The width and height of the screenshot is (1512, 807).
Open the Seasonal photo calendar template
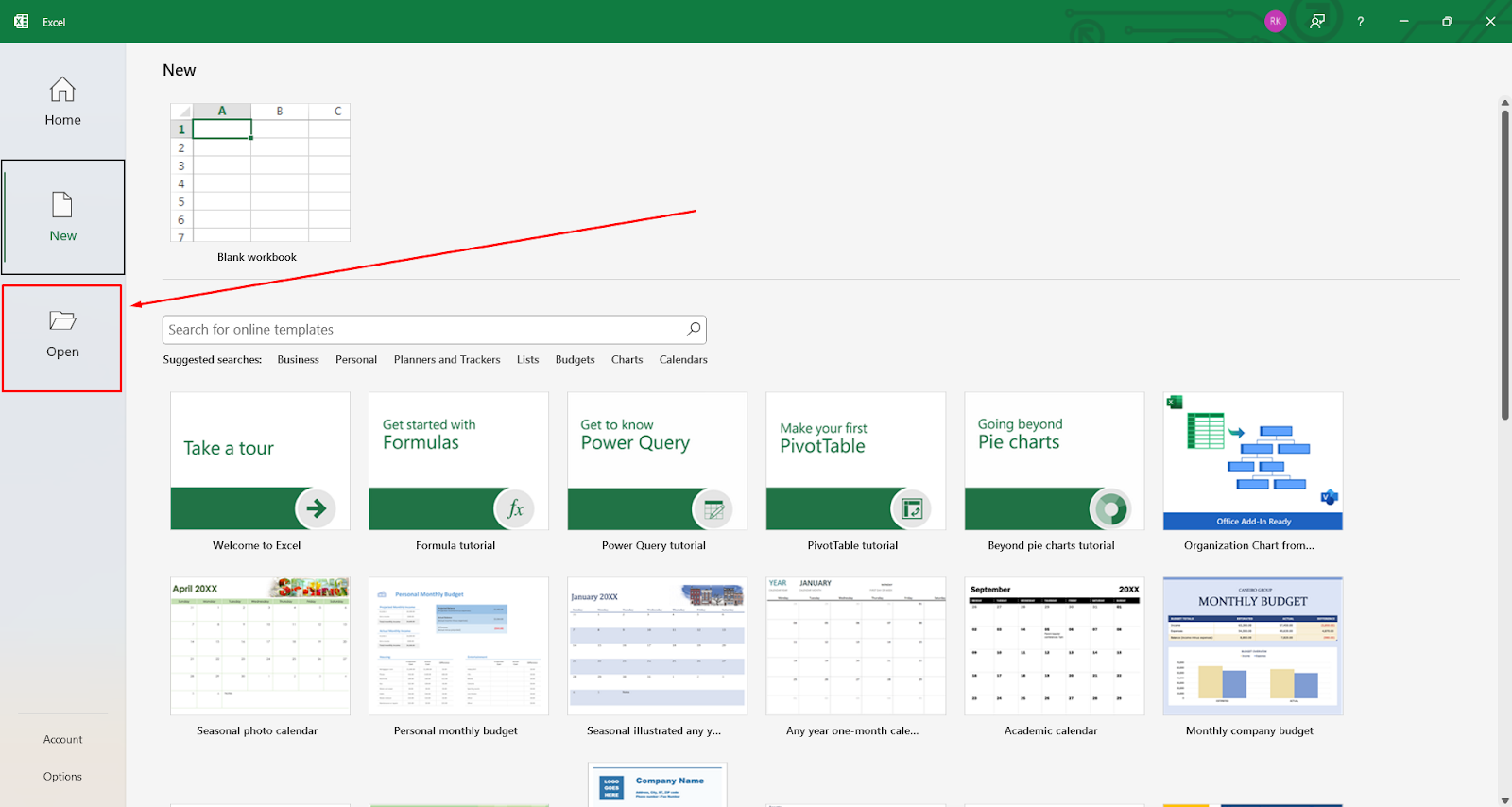click(260, 646)
